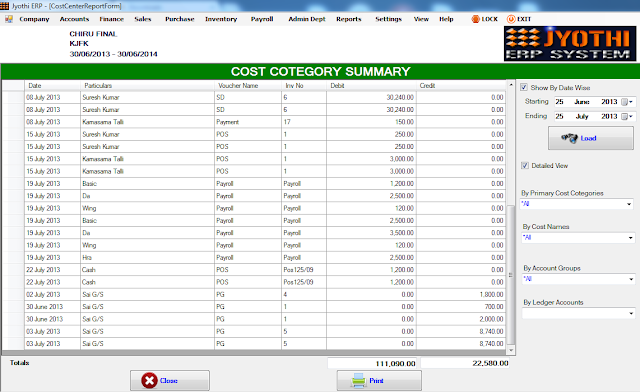The image size is (640, 392).
Task: Click the Particulars column header
Action: (x=147, y=85)
